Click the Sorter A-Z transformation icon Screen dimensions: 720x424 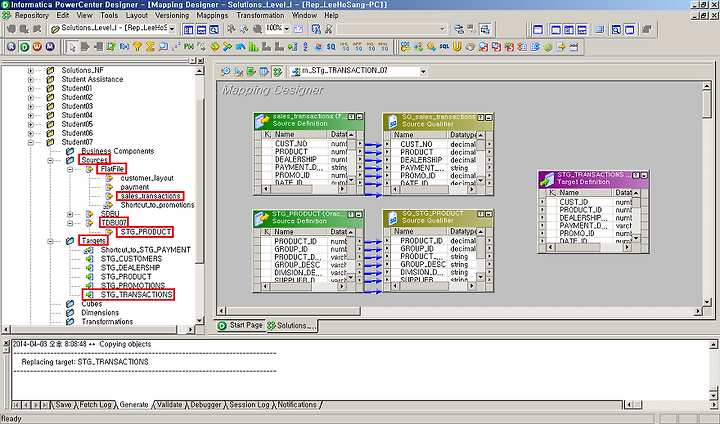pyautogui.click(x=305, y=46)
